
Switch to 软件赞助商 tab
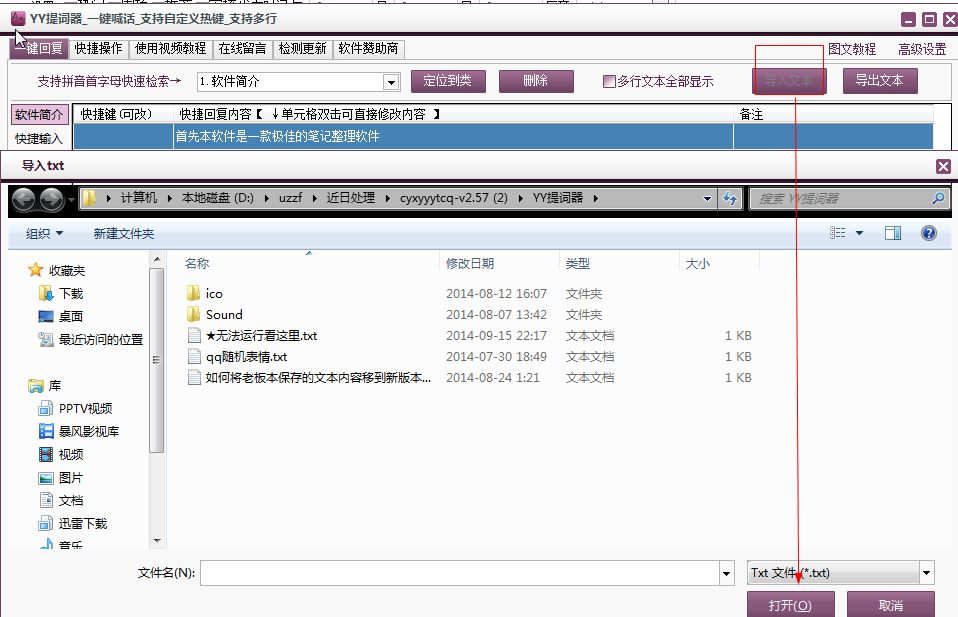(x=368, y=48)
